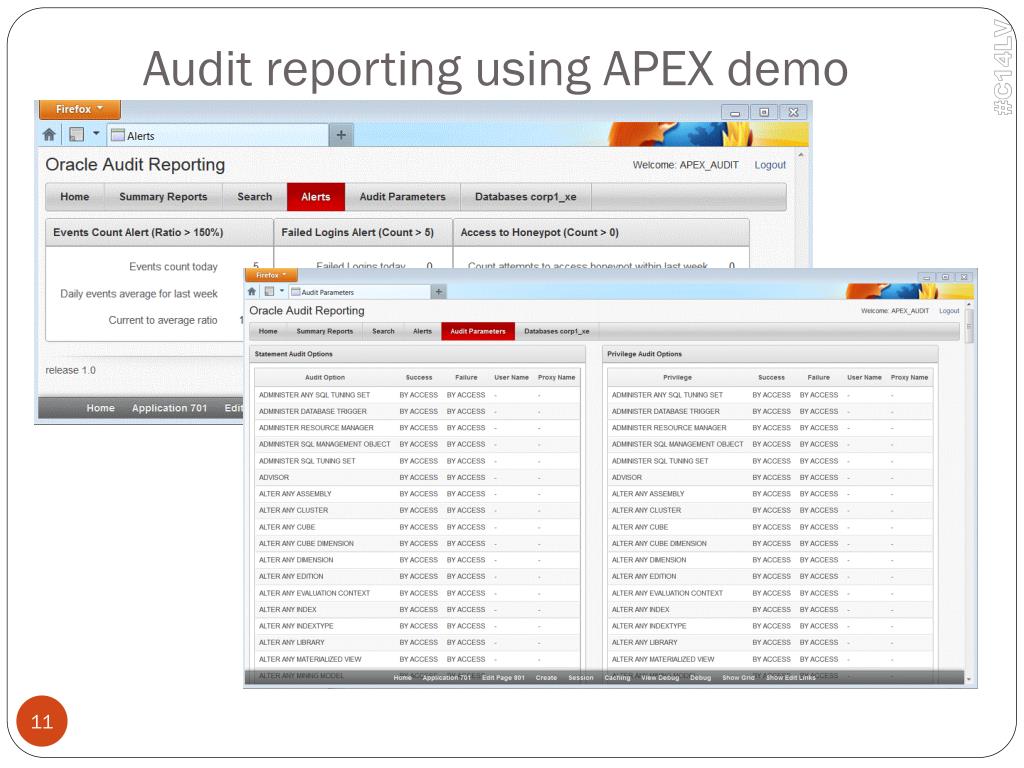Open Summary Reports in the Alerts window
Viewport: 1024px width, 768px height.
click(163, 197)
